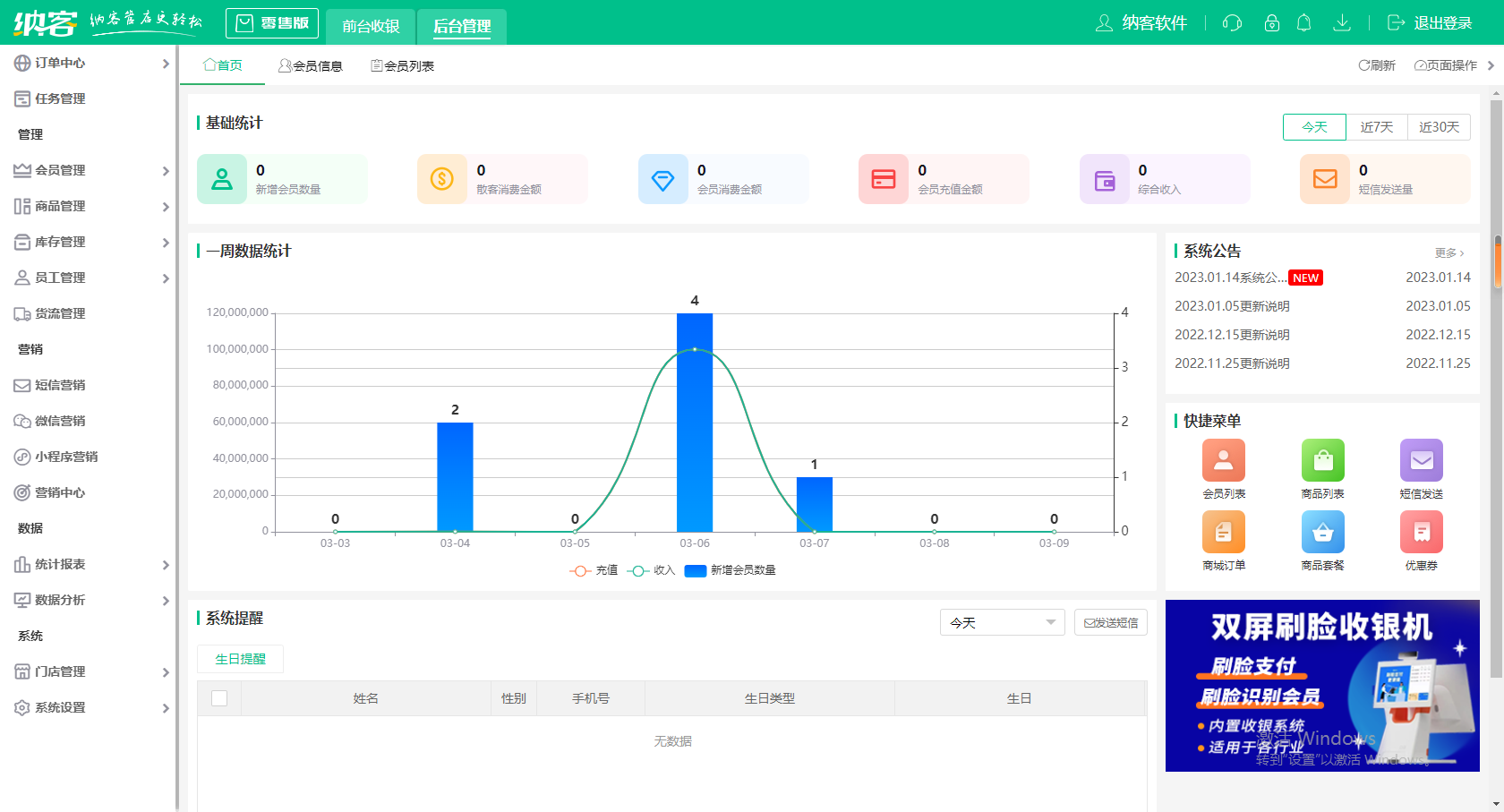Select the 近30天 time filter
This screenshot has width=1504, height=812.
(x=1439, y=126)
